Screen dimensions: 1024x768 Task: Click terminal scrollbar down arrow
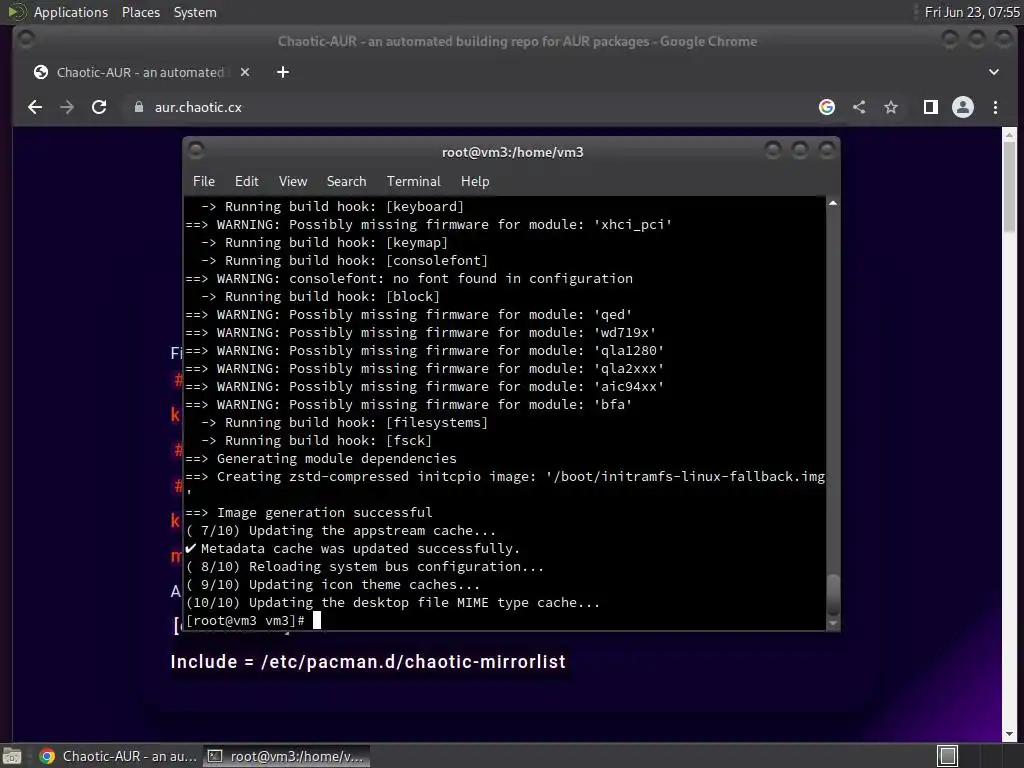coord(833,624)
